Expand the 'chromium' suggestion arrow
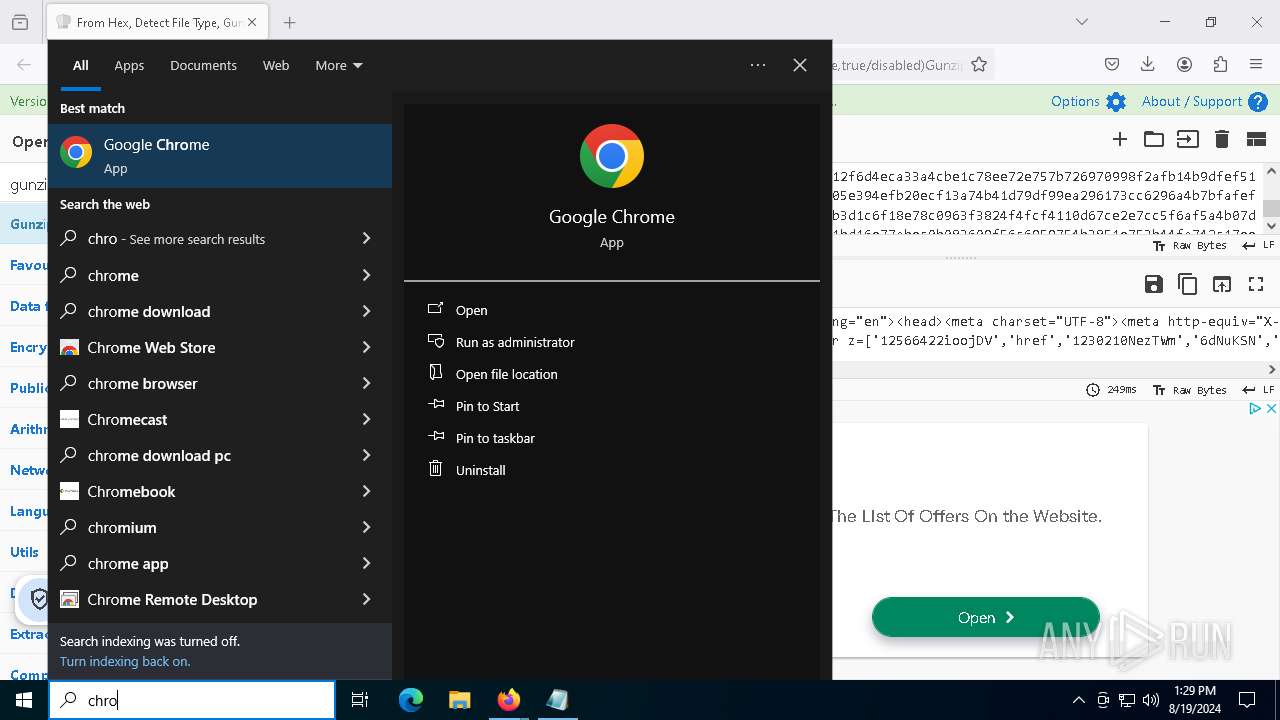Viewport: 1280px width, 720px height. pyautogui.click(x=366, y=526)
